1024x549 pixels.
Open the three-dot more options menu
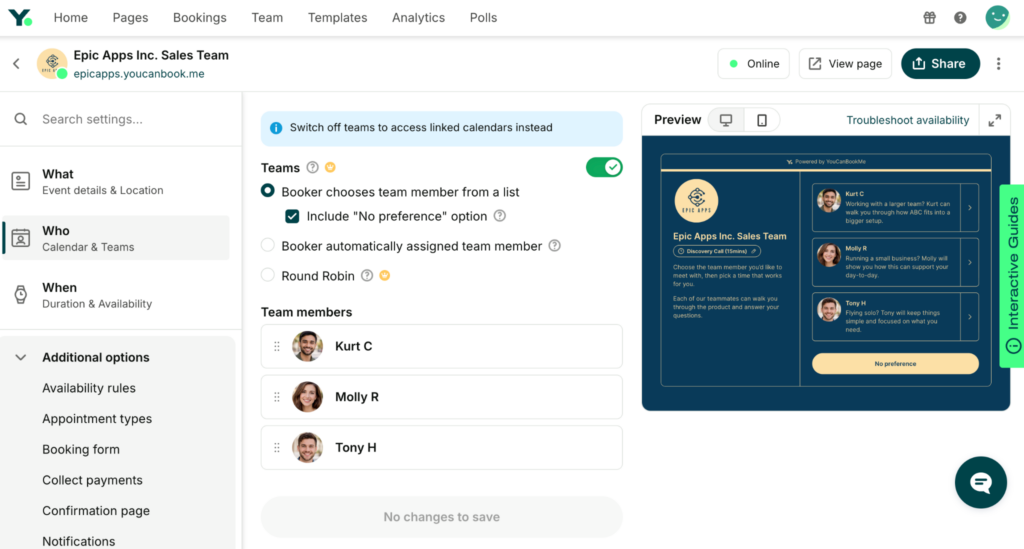click(999, 63)
